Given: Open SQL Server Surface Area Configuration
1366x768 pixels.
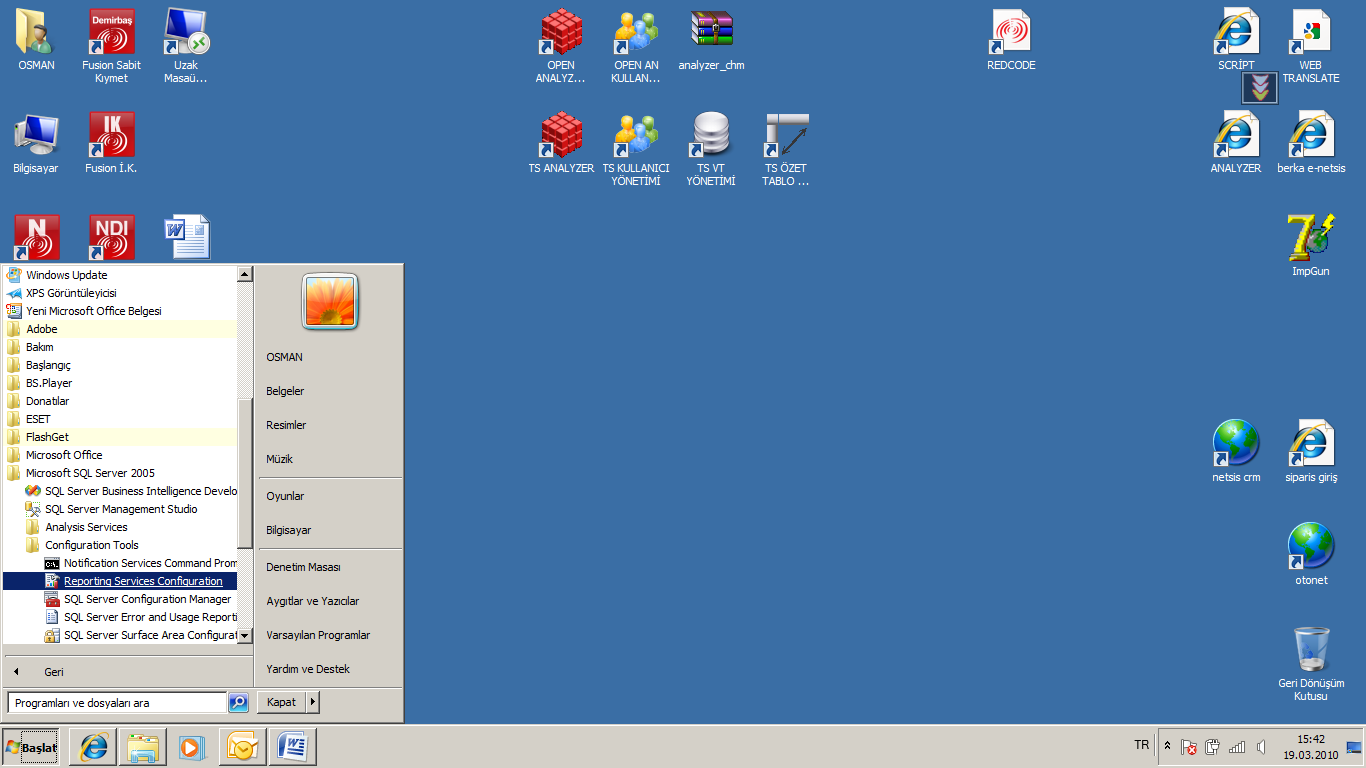Looking at the screenshot, I should [120, 635].
